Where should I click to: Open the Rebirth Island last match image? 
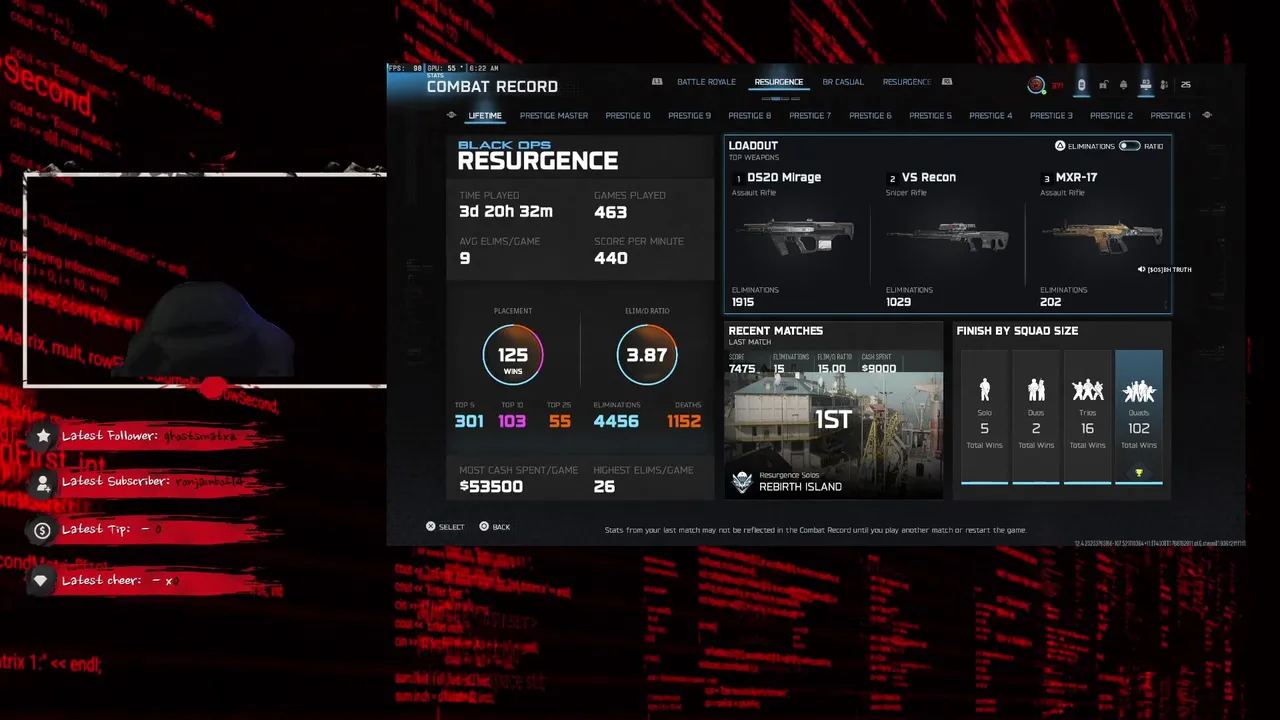(834, 434)
